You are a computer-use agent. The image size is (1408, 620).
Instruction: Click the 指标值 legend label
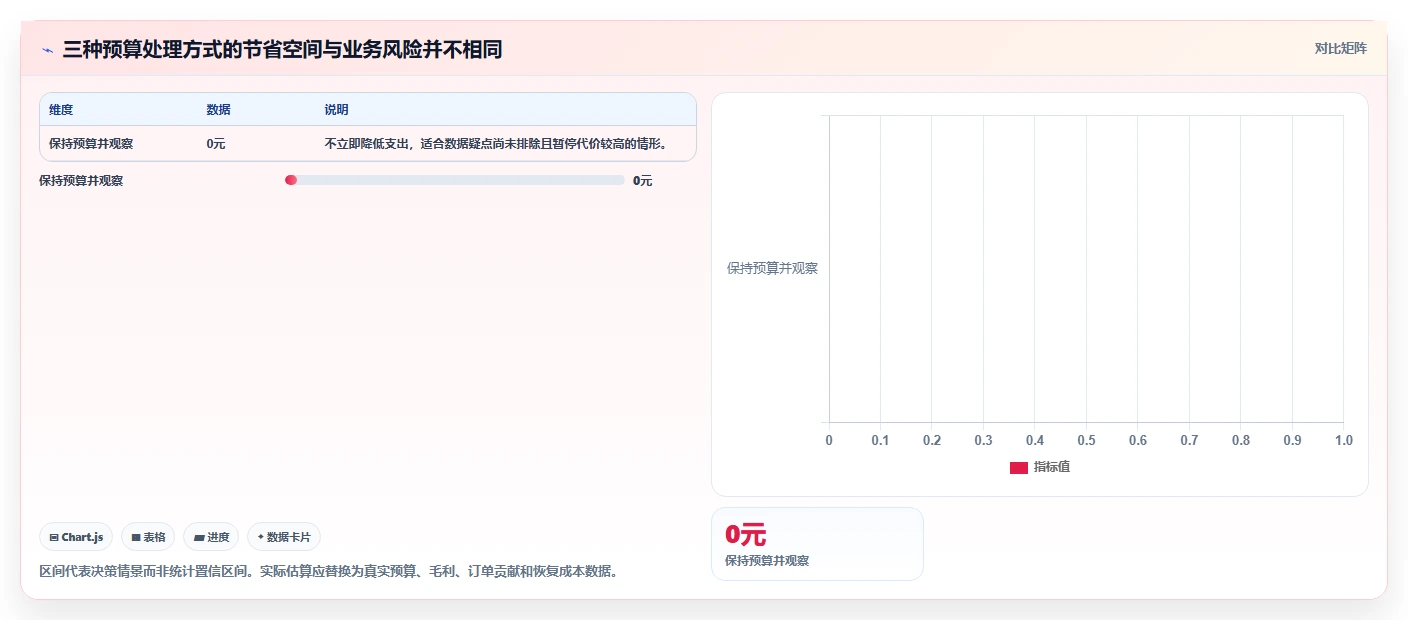pyautogui.click(x=1052, y=467)
